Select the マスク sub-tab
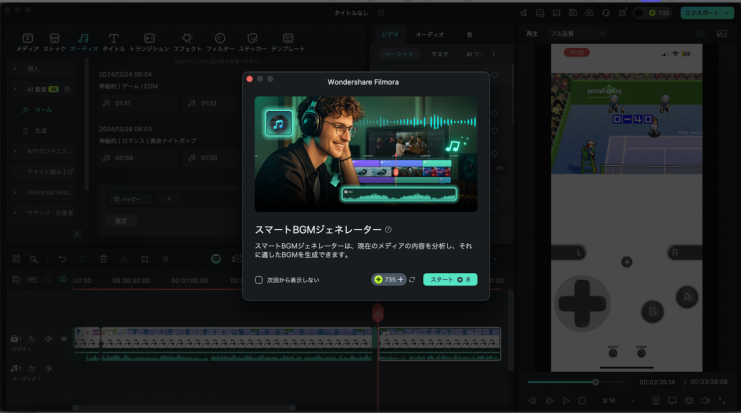Viewport: 742px width, 414px height. click(x=440, y=54)
